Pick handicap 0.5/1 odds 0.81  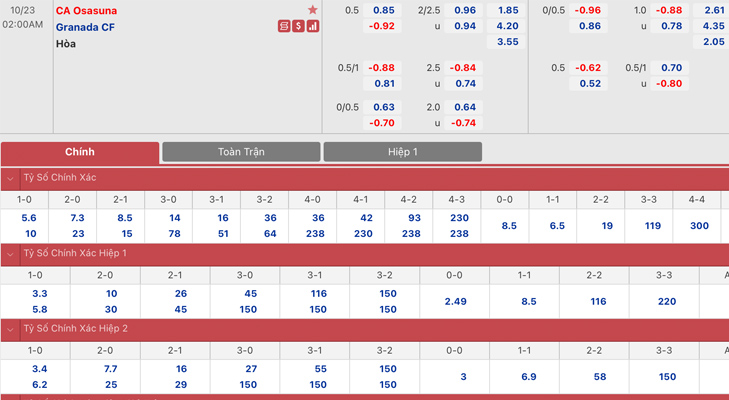tap(382, 84)
